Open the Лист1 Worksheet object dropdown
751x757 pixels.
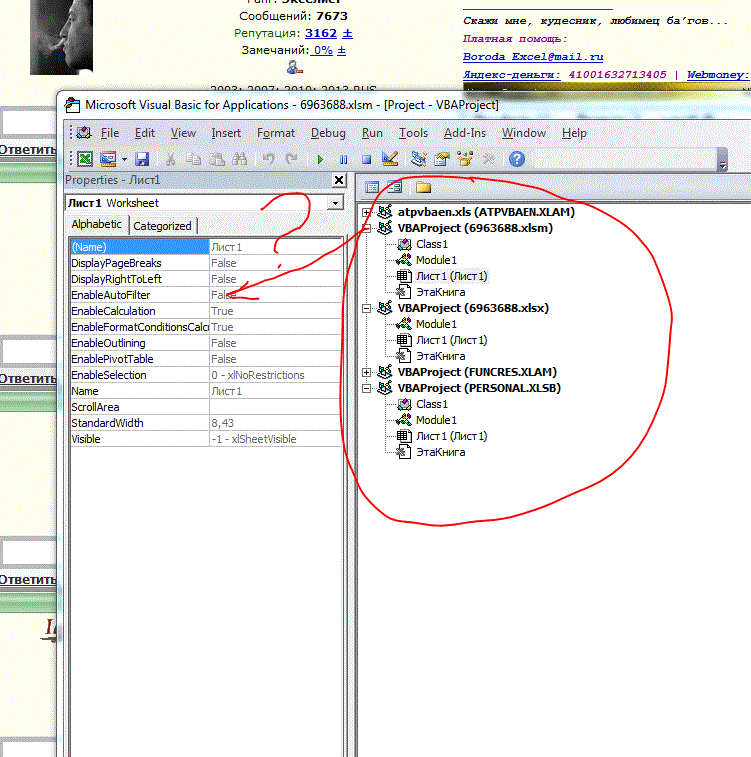coord(335,203)
